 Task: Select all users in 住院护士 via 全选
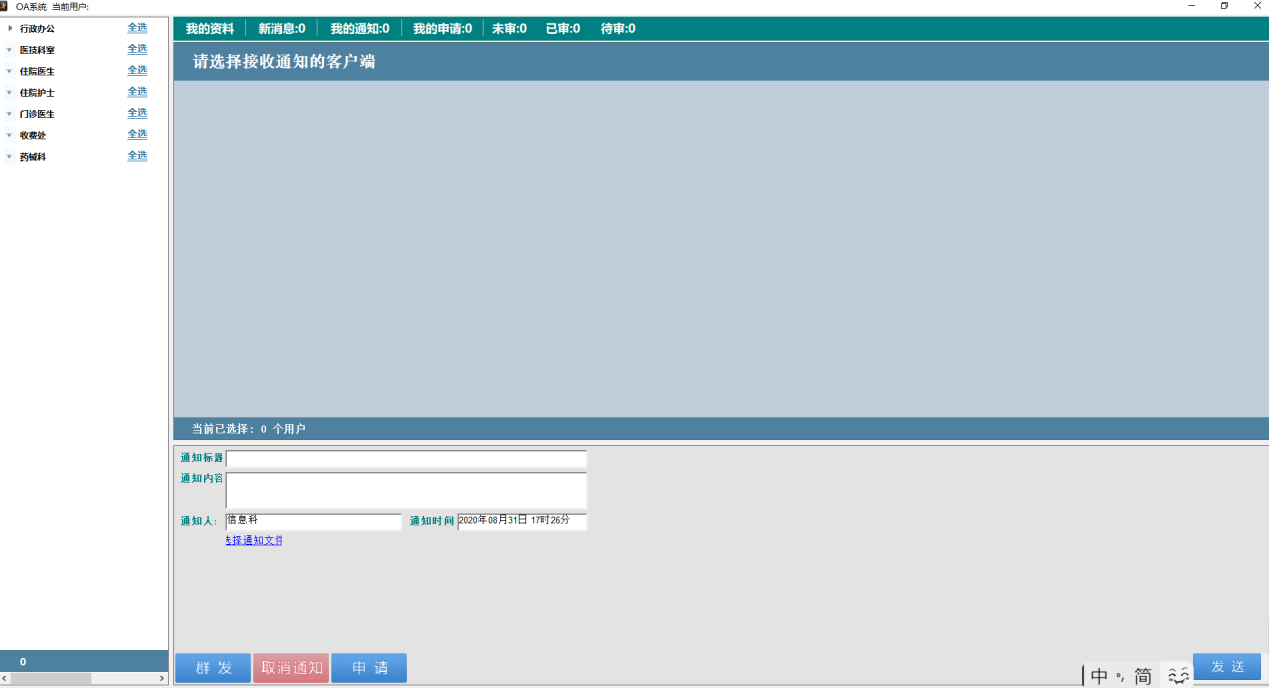(x=137, y=92)
